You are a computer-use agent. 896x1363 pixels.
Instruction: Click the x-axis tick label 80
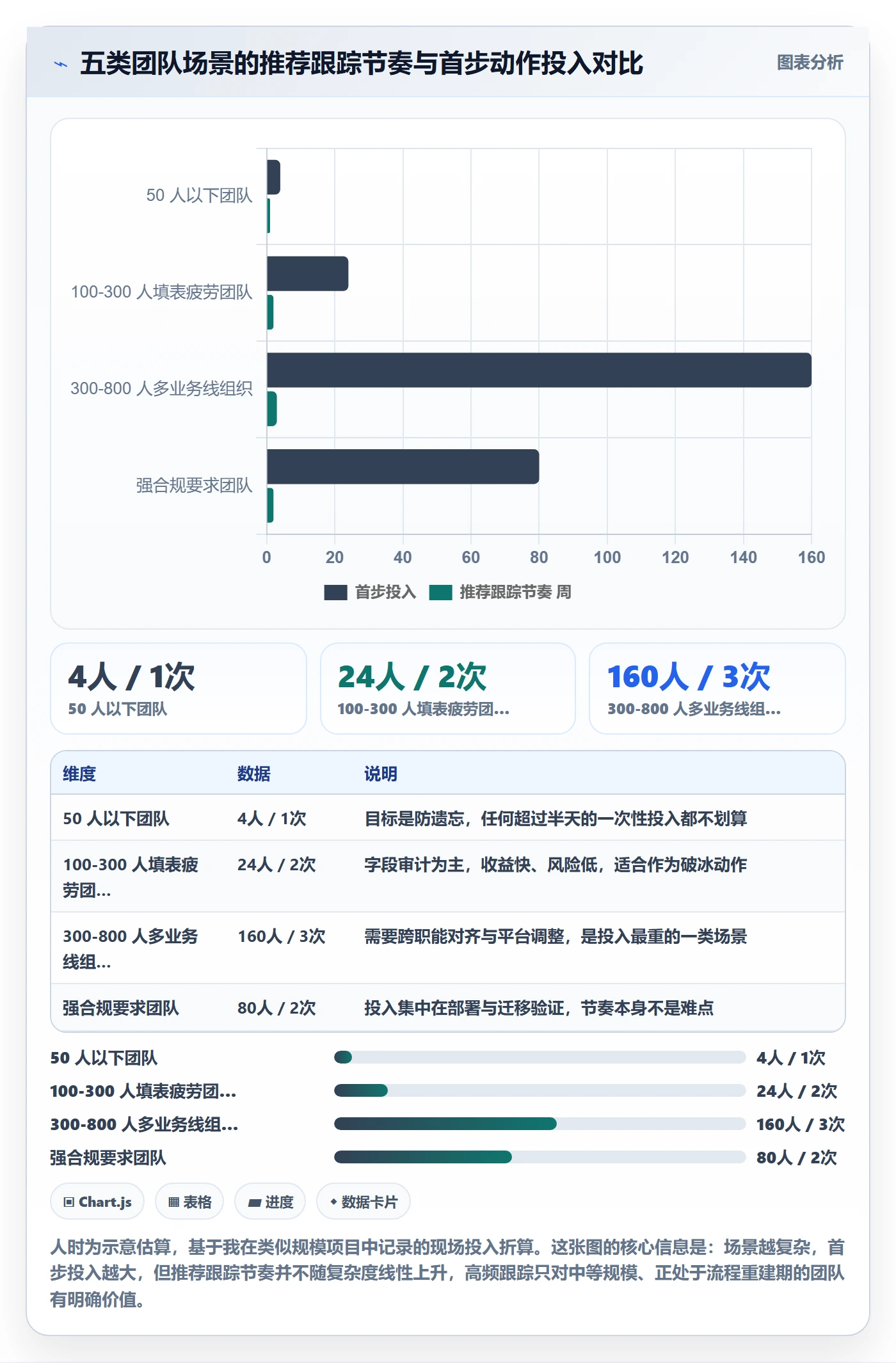(x=539, y=557)
